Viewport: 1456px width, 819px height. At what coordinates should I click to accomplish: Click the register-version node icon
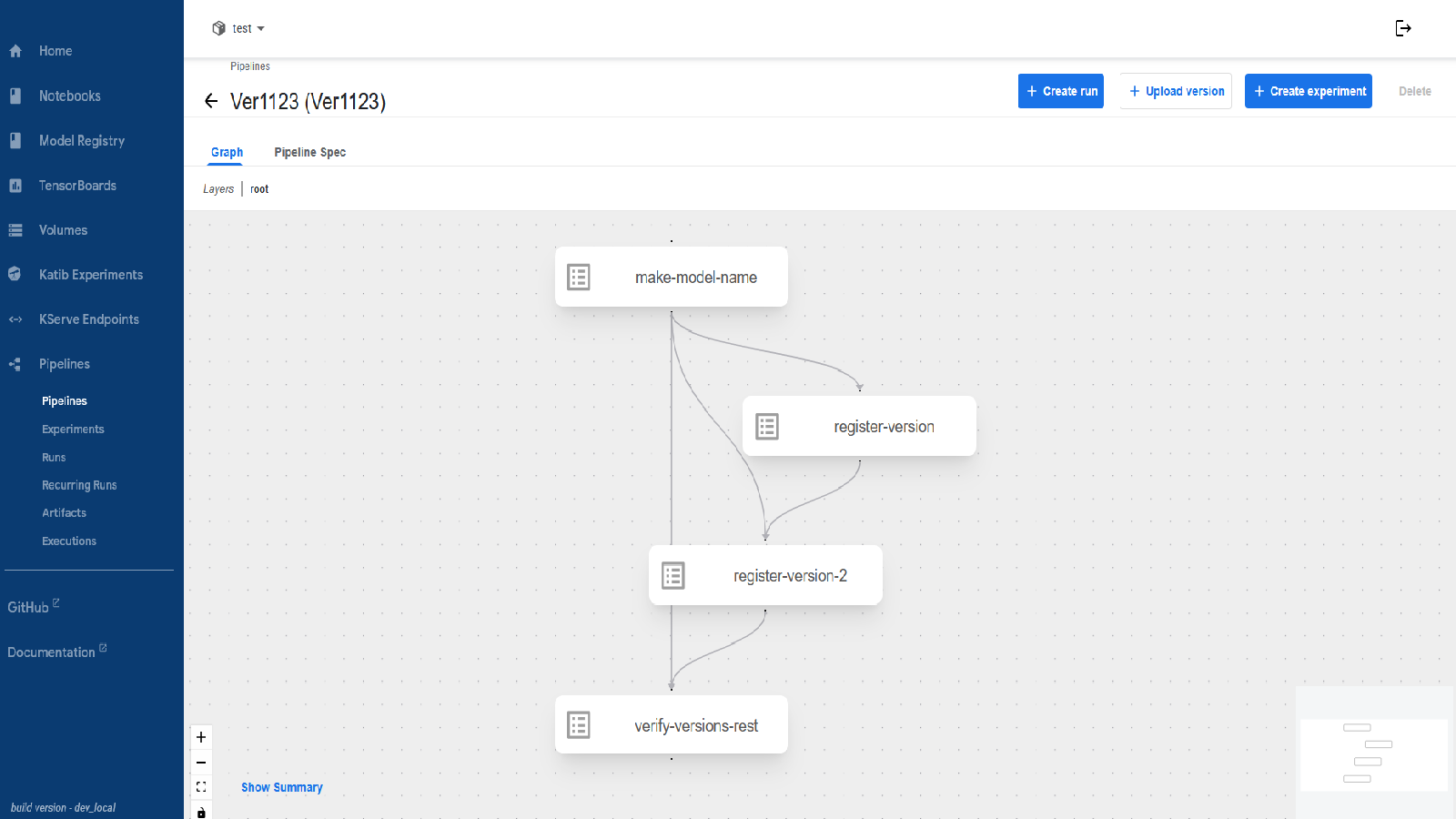click(767, 426)
